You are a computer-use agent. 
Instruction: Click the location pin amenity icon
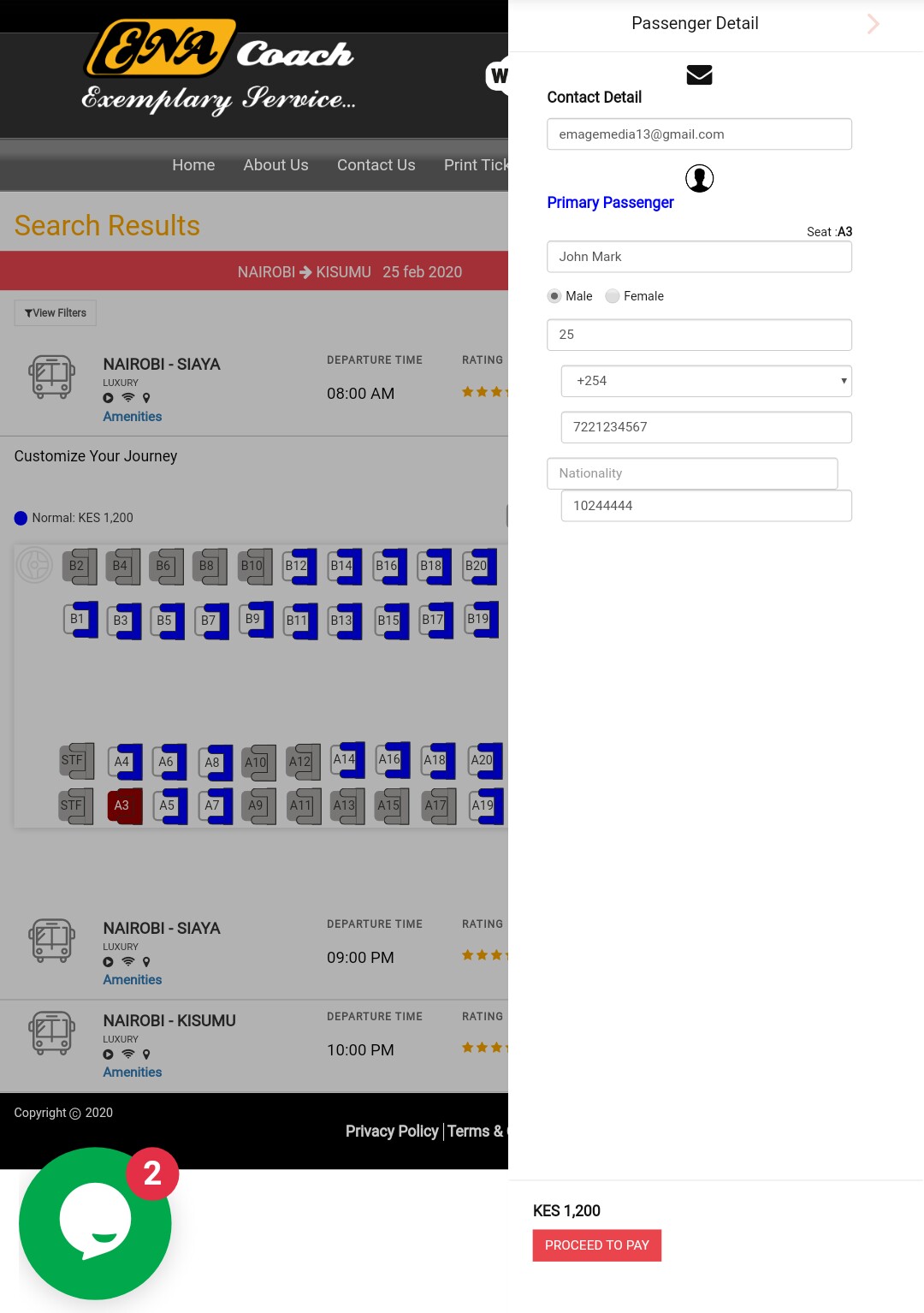click(146, 397)
